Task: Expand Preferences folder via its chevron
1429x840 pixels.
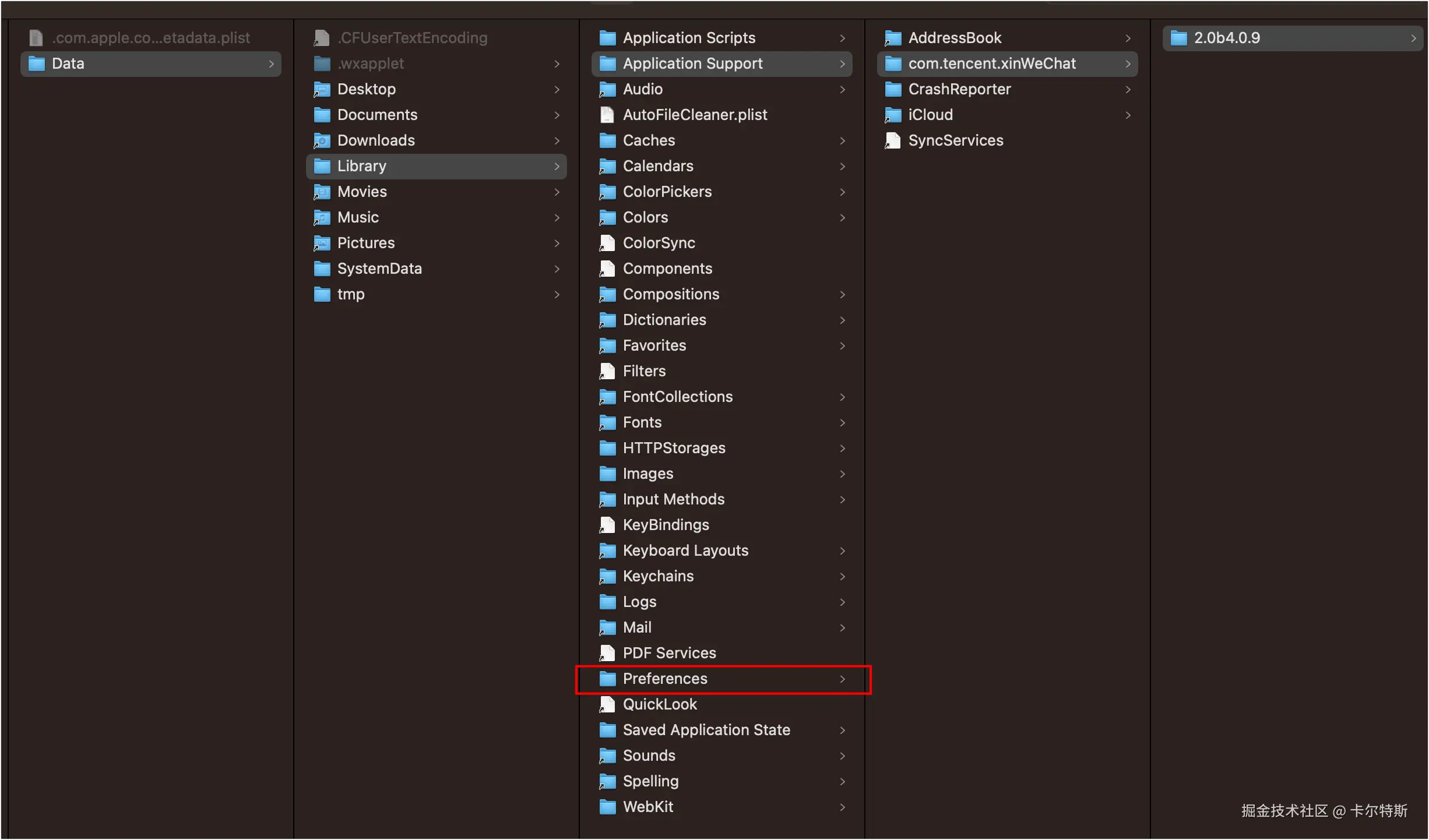Action: tap(842, 679)
